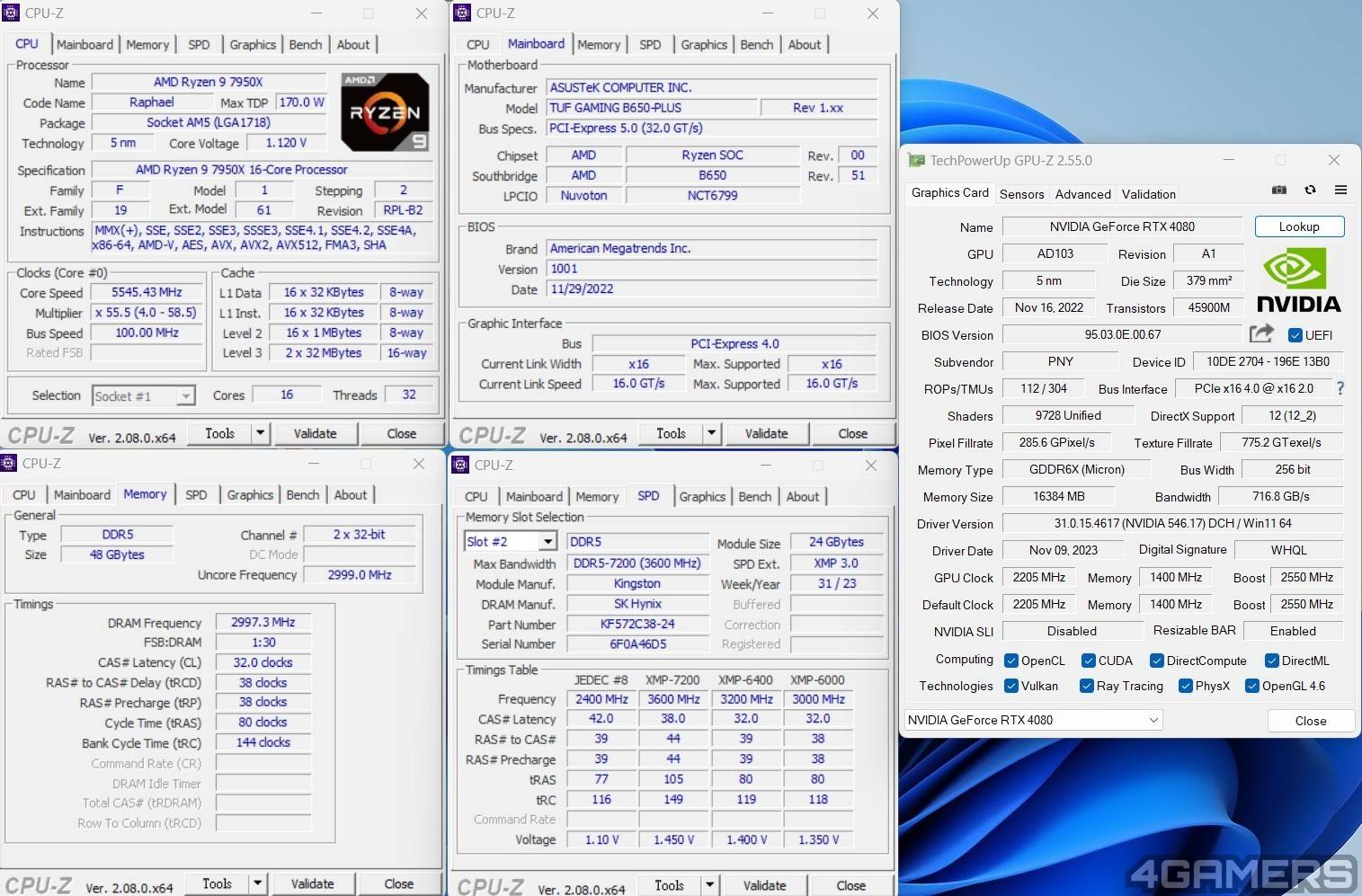Screen dimensions: 1362x896
Task: Open the GPU-Z hamburger menu
Action: tap(1340, 191)
